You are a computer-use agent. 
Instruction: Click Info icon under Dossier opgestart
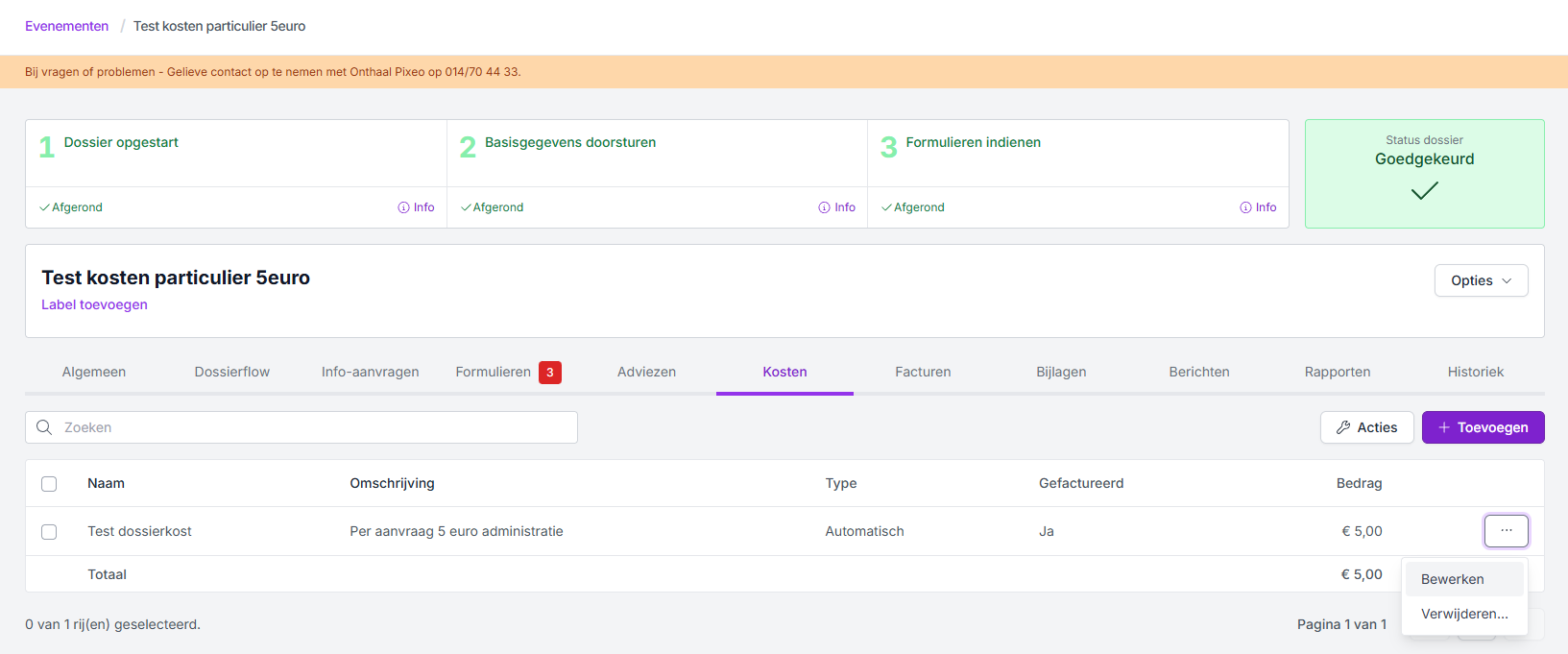click(403, 207)
